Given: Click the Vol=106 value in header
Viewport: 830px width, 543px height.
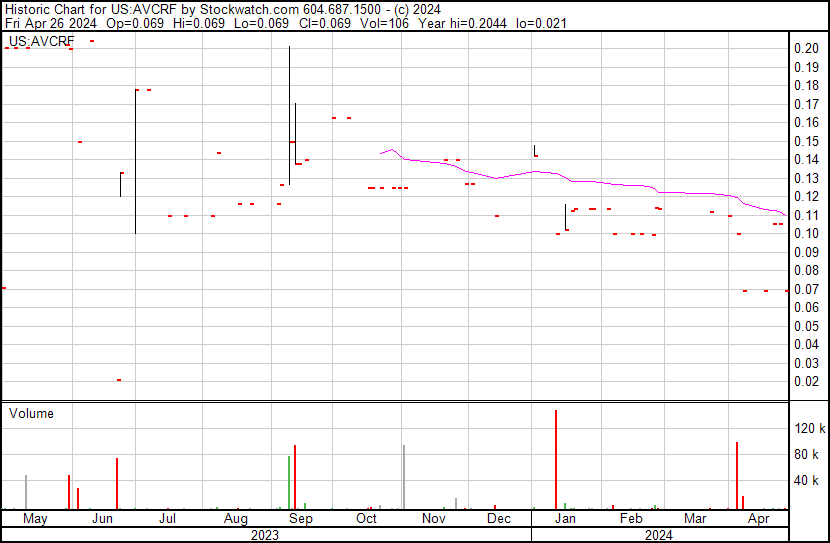Looking at the screenshot, I should (x=384, y=24).
